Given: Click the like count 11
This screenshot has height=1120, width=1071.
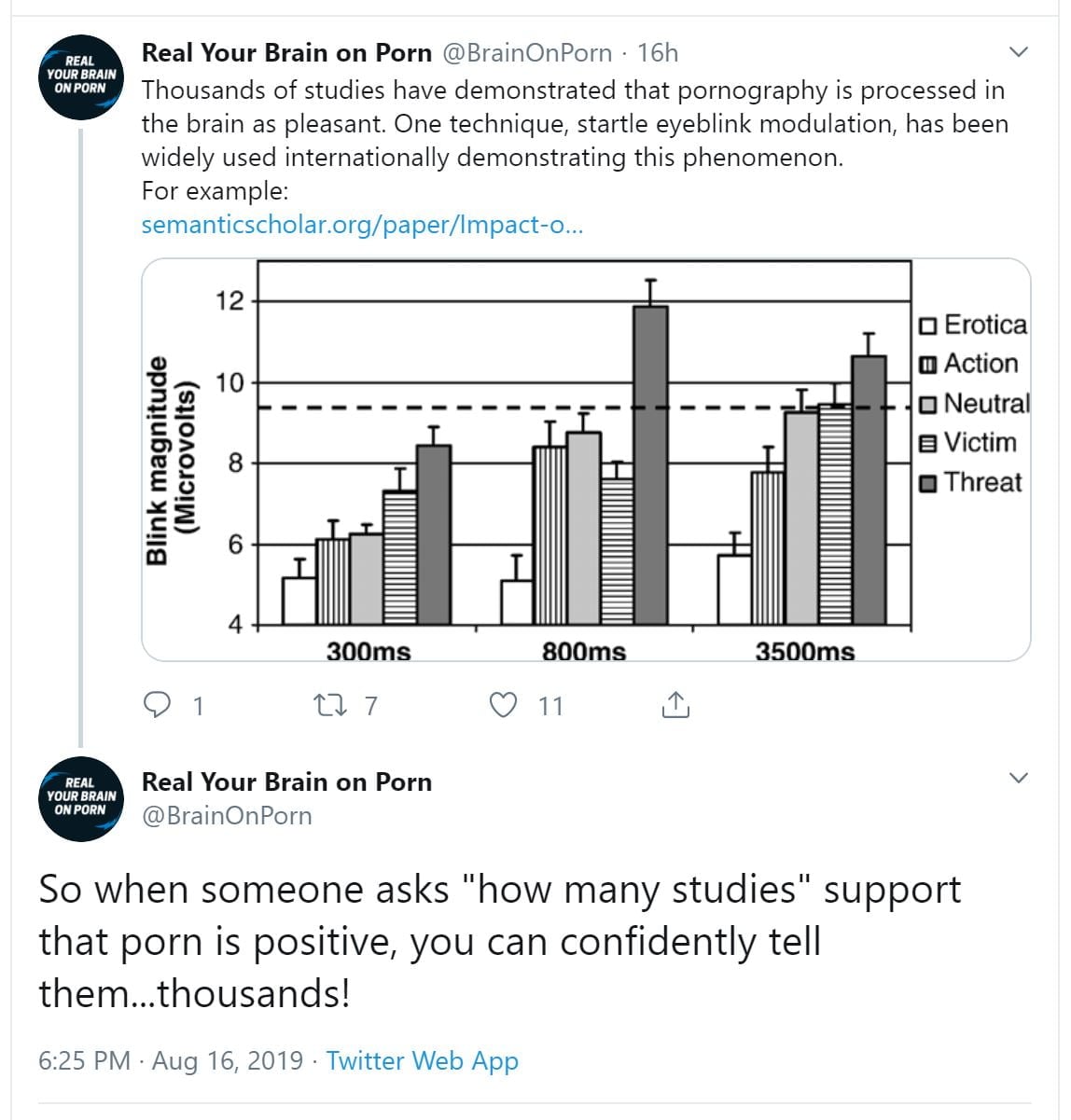Looking at the screenshot, I should point(550,706).
